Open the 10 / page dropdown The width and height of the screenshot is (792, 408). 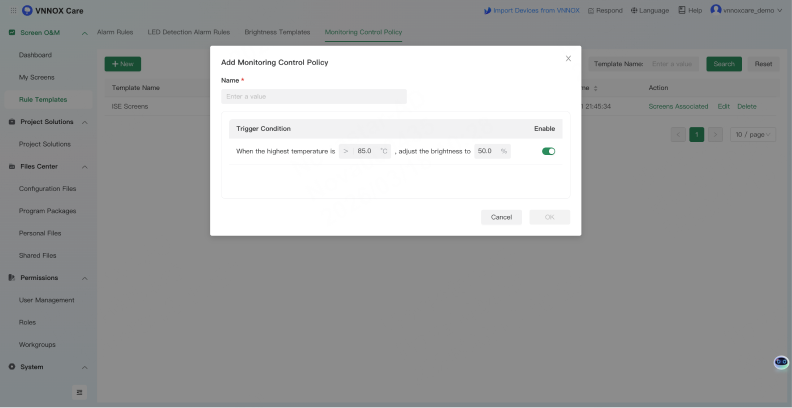(x=752, y=134)
